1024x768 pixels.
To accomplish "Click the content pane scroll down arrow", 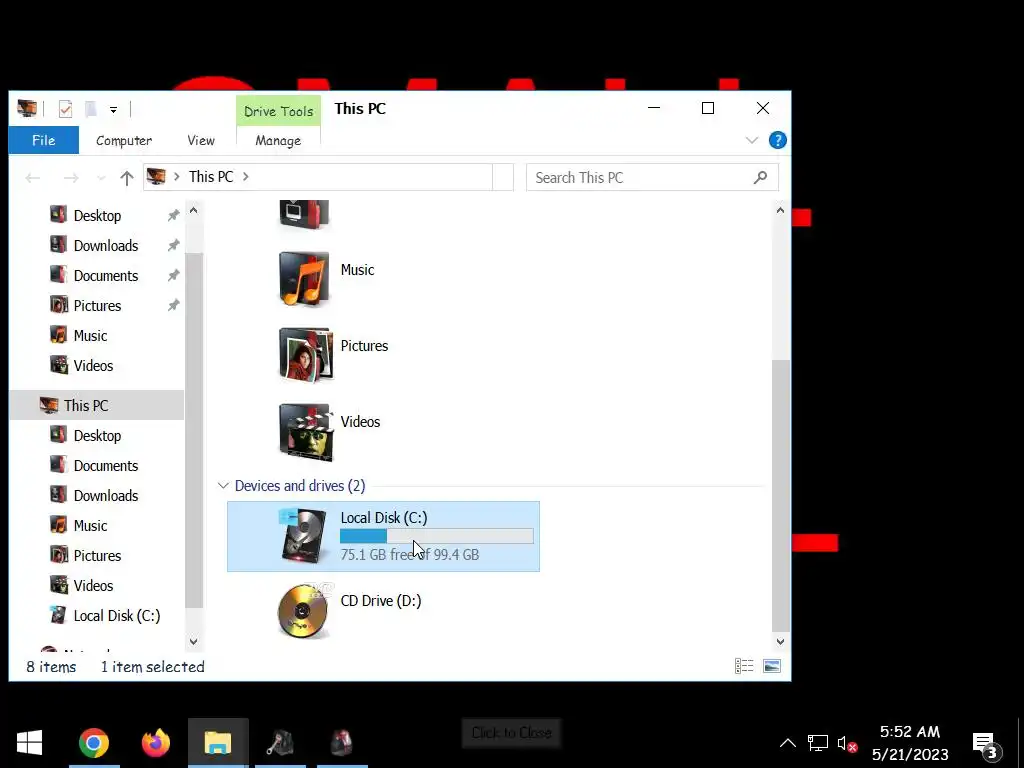I will (780, 641).
